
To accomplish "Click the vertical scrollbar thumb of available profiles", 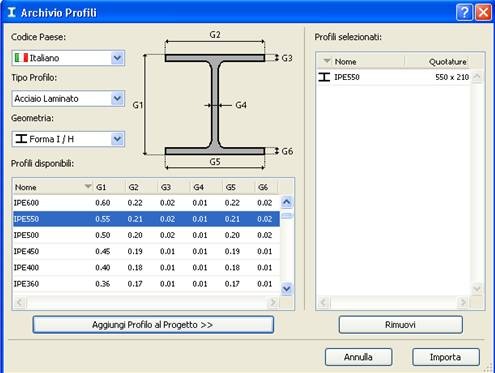I will click(287, 216).
